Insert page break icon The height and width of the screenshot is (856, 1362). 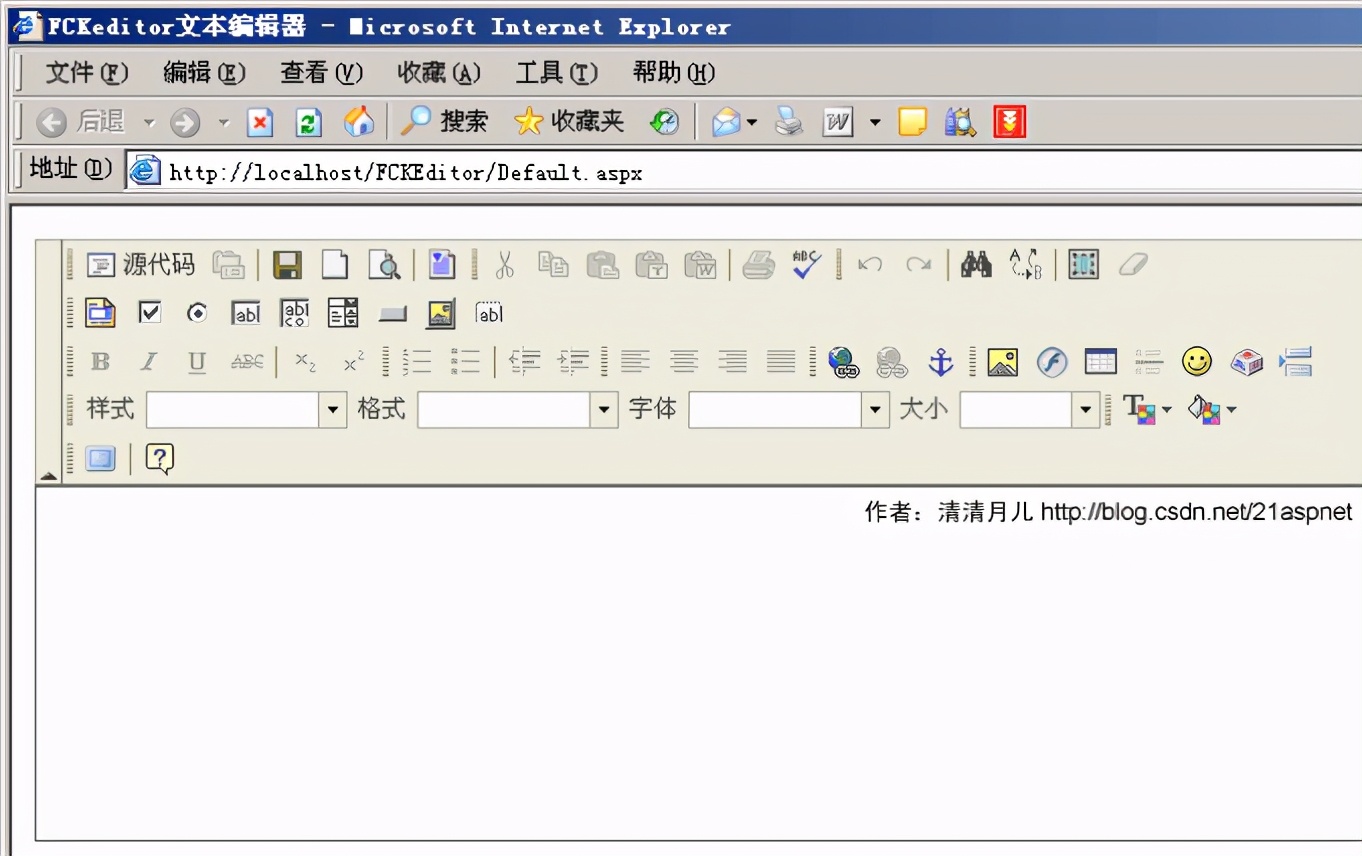click(1295, 362)
